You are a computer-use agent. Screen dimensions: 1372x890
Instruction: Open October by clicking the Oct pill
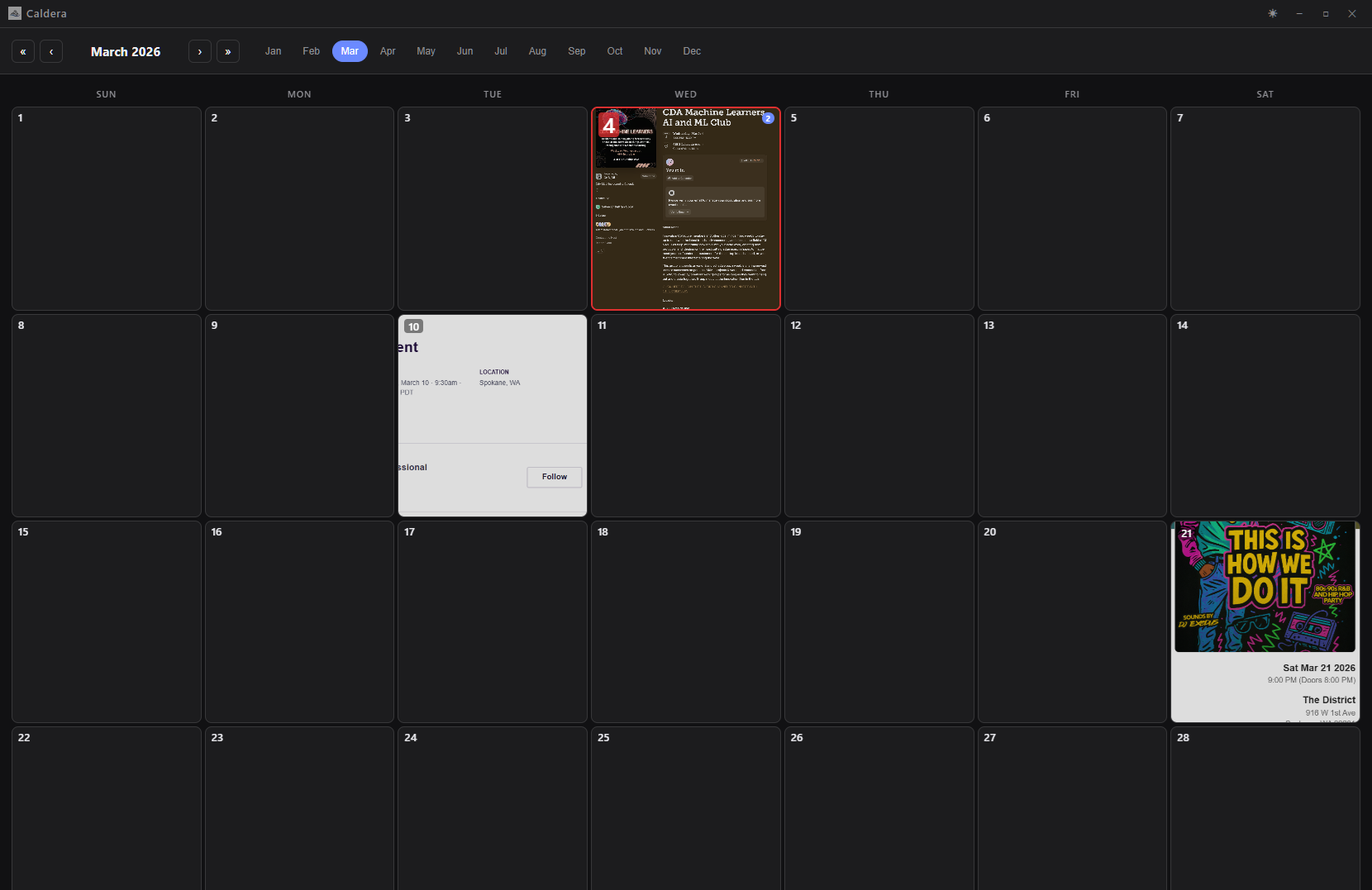pos(615,51)
